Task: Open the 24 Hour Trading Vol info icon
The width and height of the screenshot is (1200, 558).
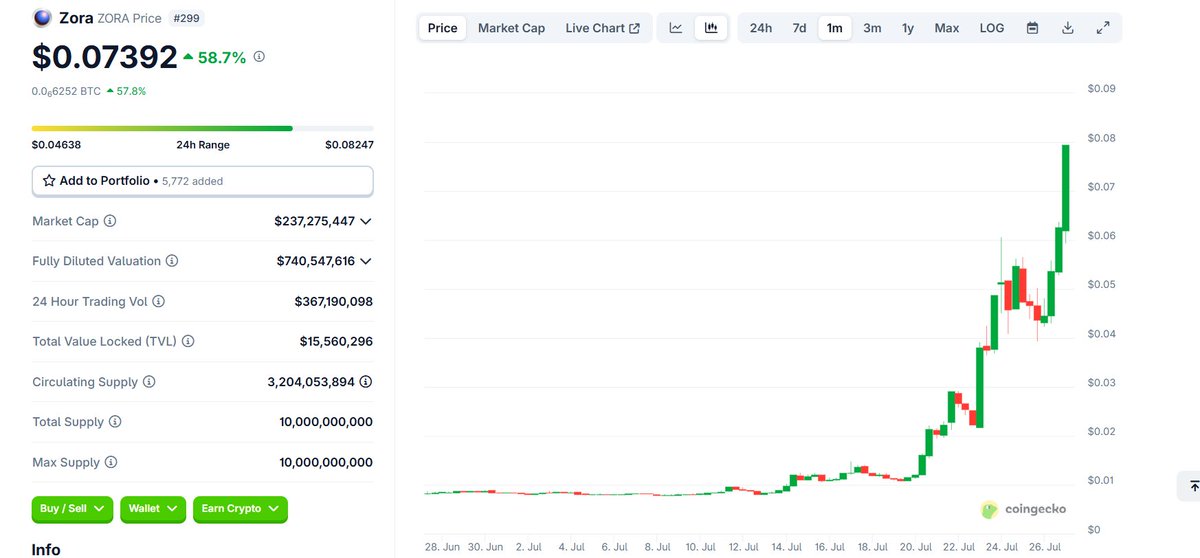Action: 158,301
